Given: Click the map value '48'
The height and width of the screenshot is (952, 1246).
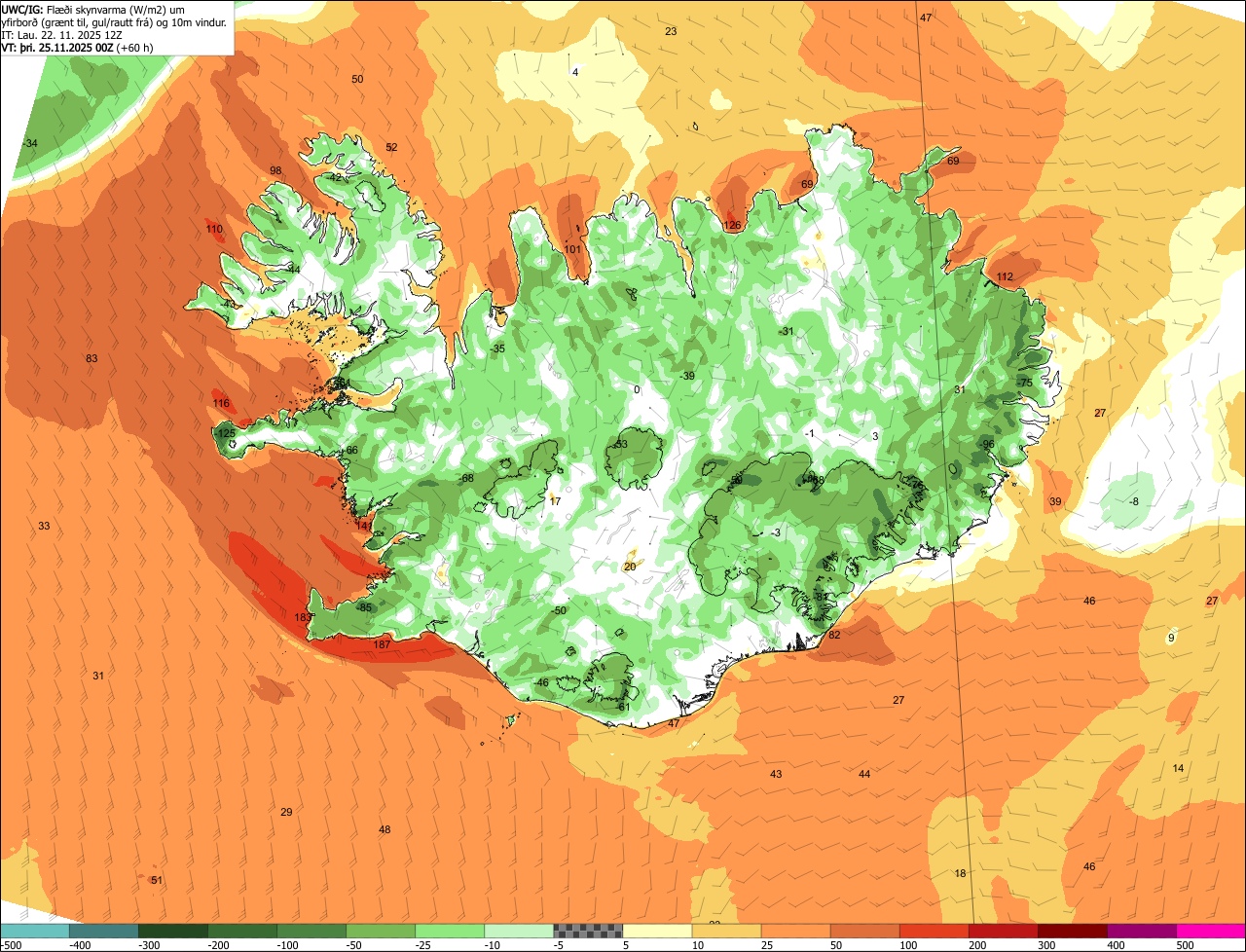Looking at the screenshot, I should (385, 830).
